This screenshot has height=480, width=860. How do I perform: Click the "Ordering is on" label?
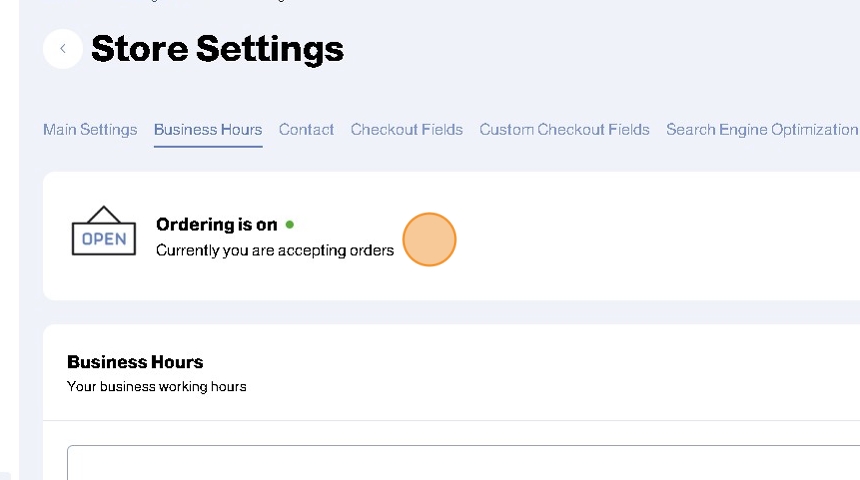pos(216,225)
